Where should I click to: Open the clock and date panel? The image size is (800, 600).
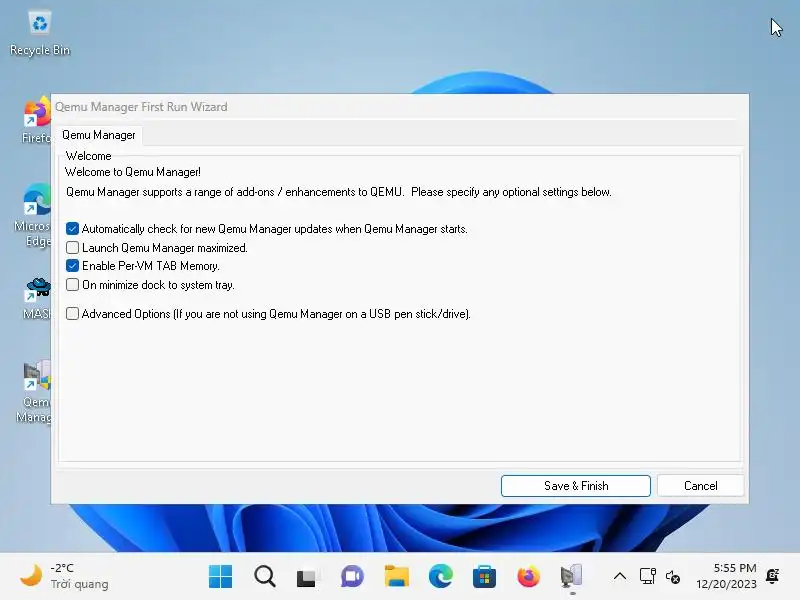[726, 576]
